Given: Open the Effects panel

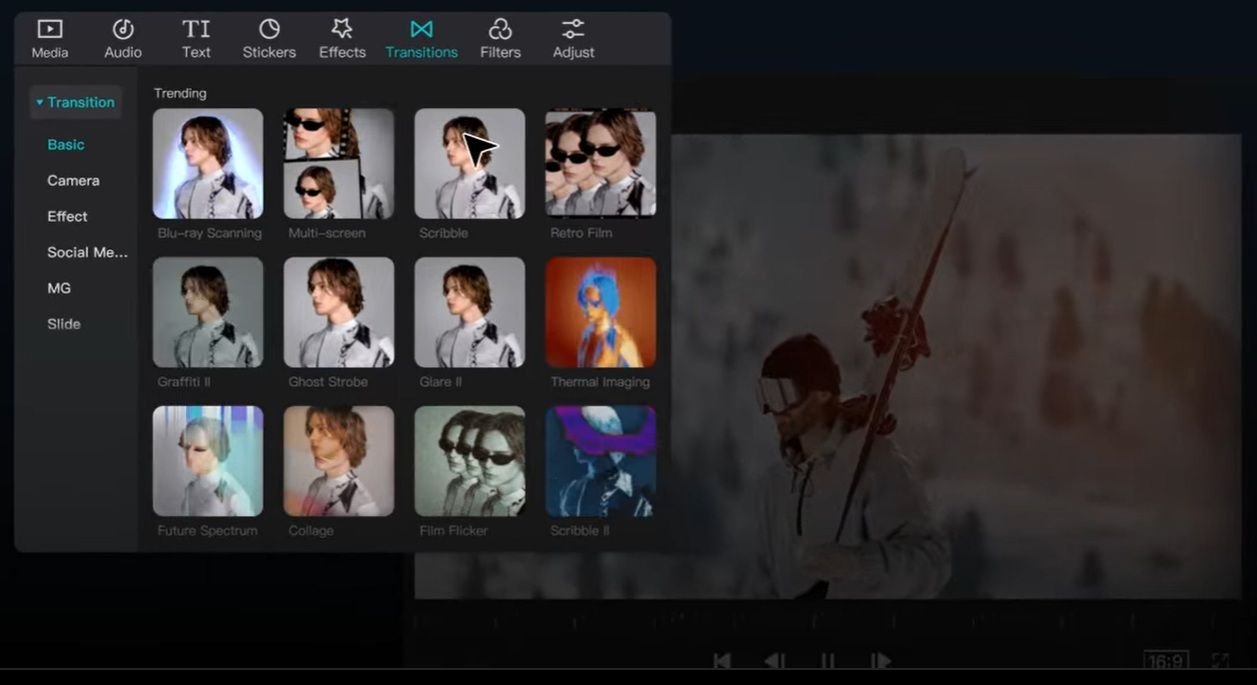Looking at the screenshot, I should click(341, 38).
